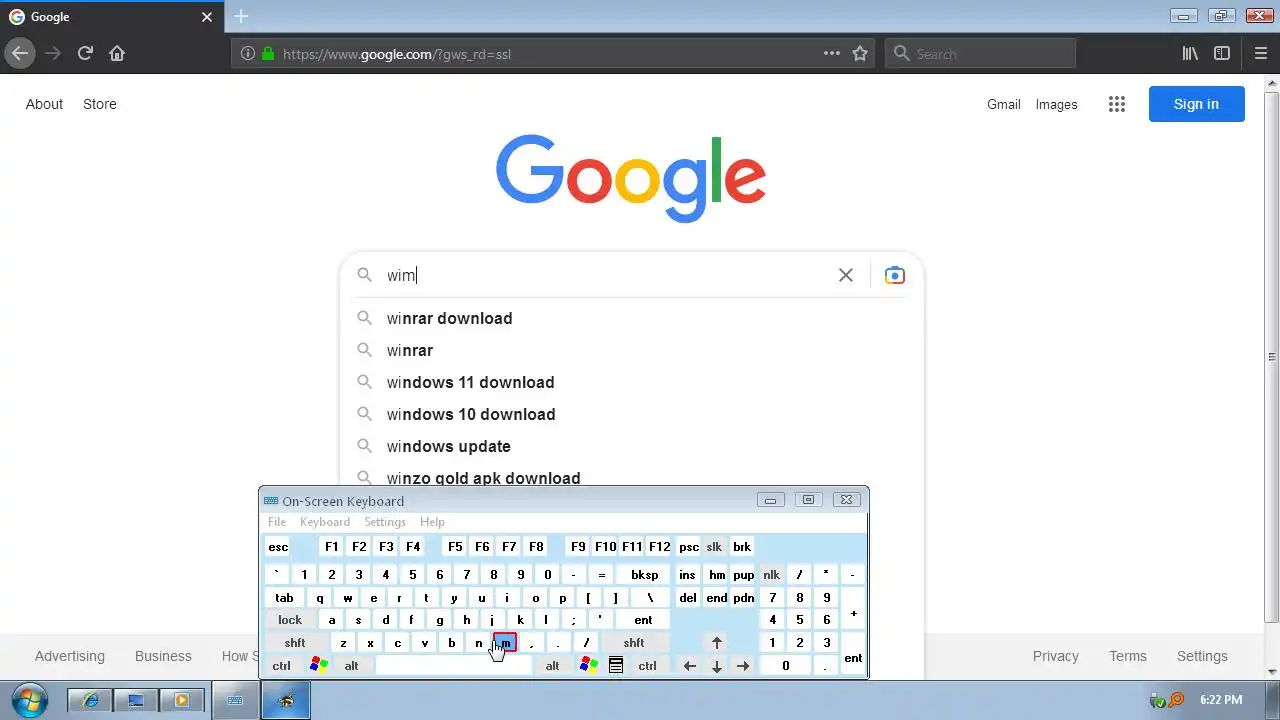1280x720 pixels.
Task: Close the Google tab
Action: tap(207, 17)
